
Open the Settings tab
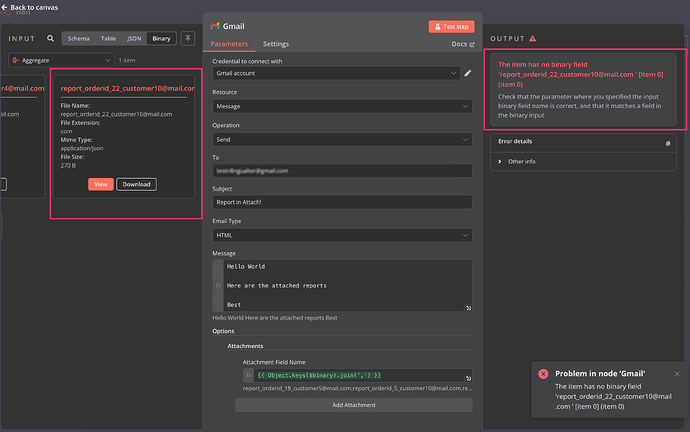(x=276, y=44)
